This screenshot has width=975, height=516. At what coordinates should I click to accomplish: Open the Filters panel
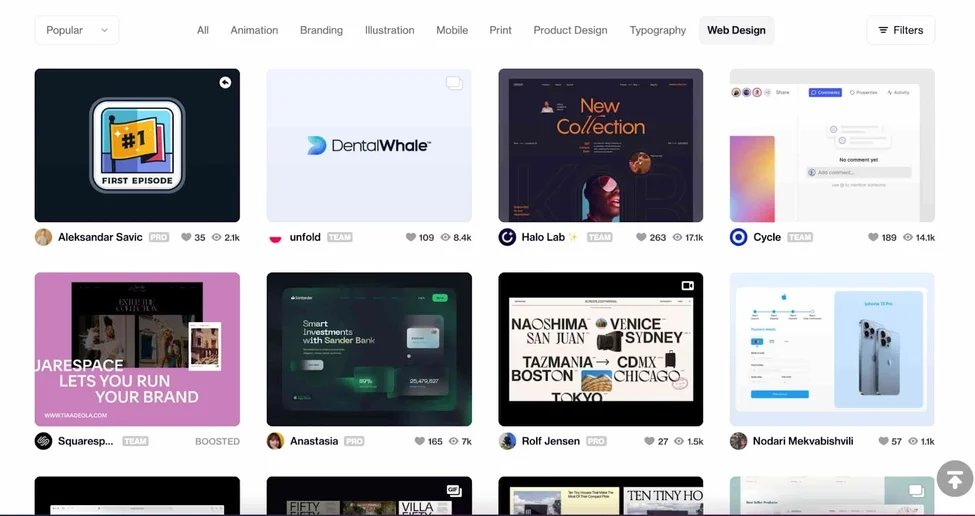pos(900,30)
